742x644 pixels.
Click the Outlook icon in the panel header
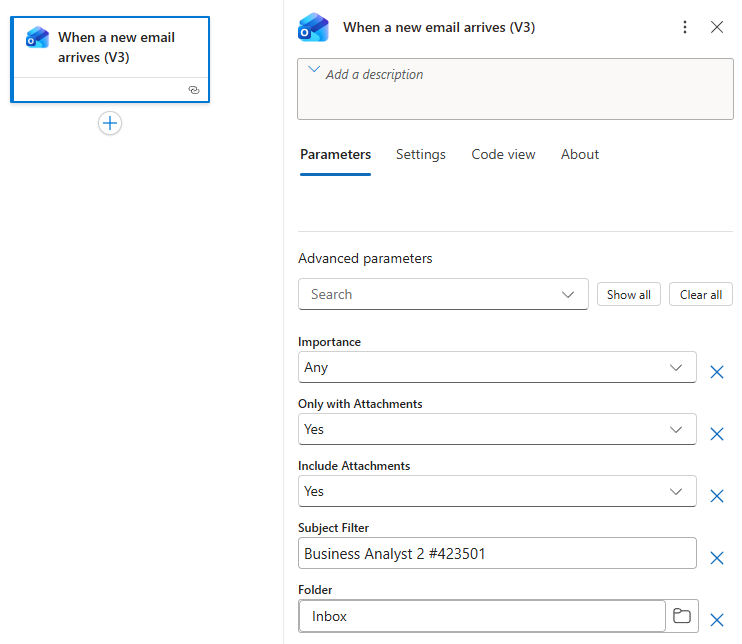313,27
